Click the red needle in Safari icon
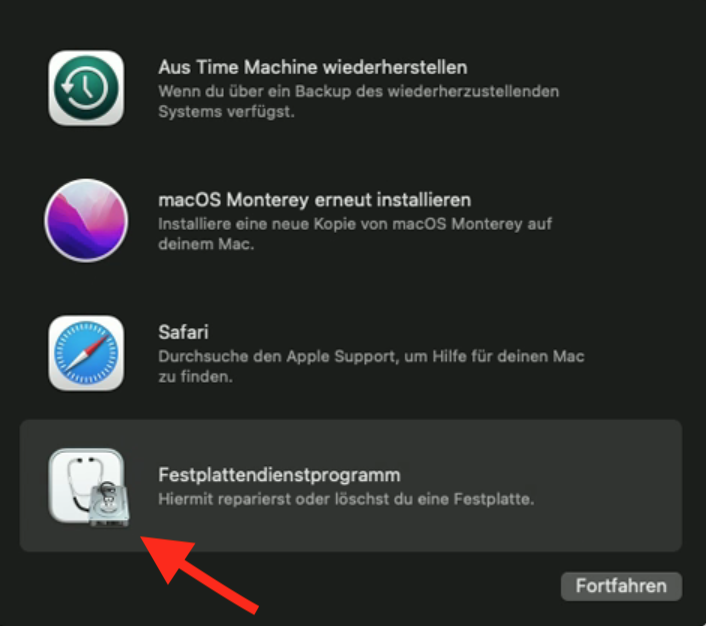 coord(95,344)
